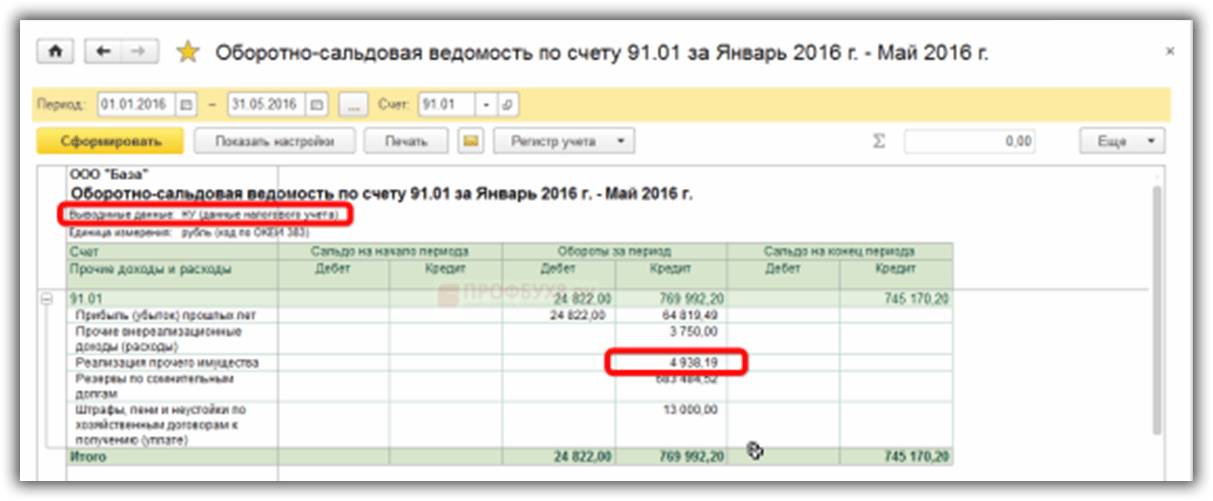
Task: Go forward with the right arrow
Action: [139, 52]
